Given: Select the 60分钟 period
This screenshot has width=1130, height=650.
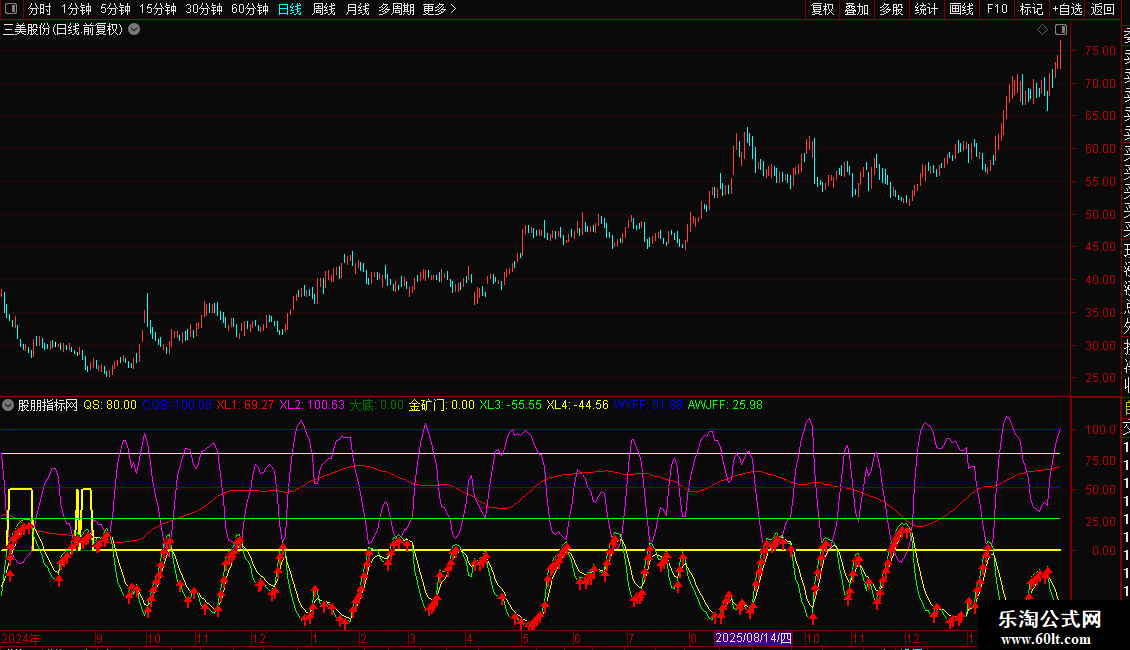Looking at the screenshot, I should click(x=250, y=9).
